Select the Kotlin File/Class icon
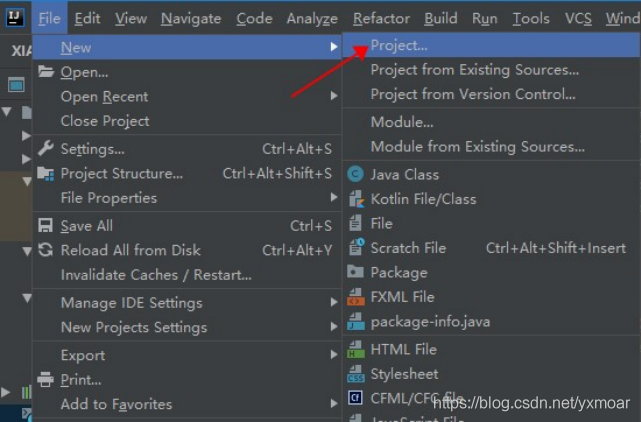The width and height of the screenshot is (641, 422). coord(354,199)
